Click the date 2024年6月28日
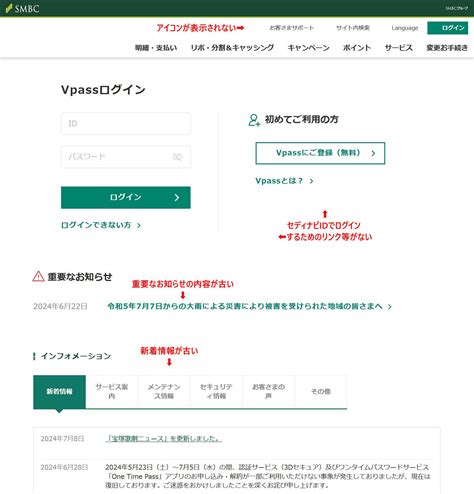Image resolution: width=474 pixels, height=494 pixels. click(64, 467)
